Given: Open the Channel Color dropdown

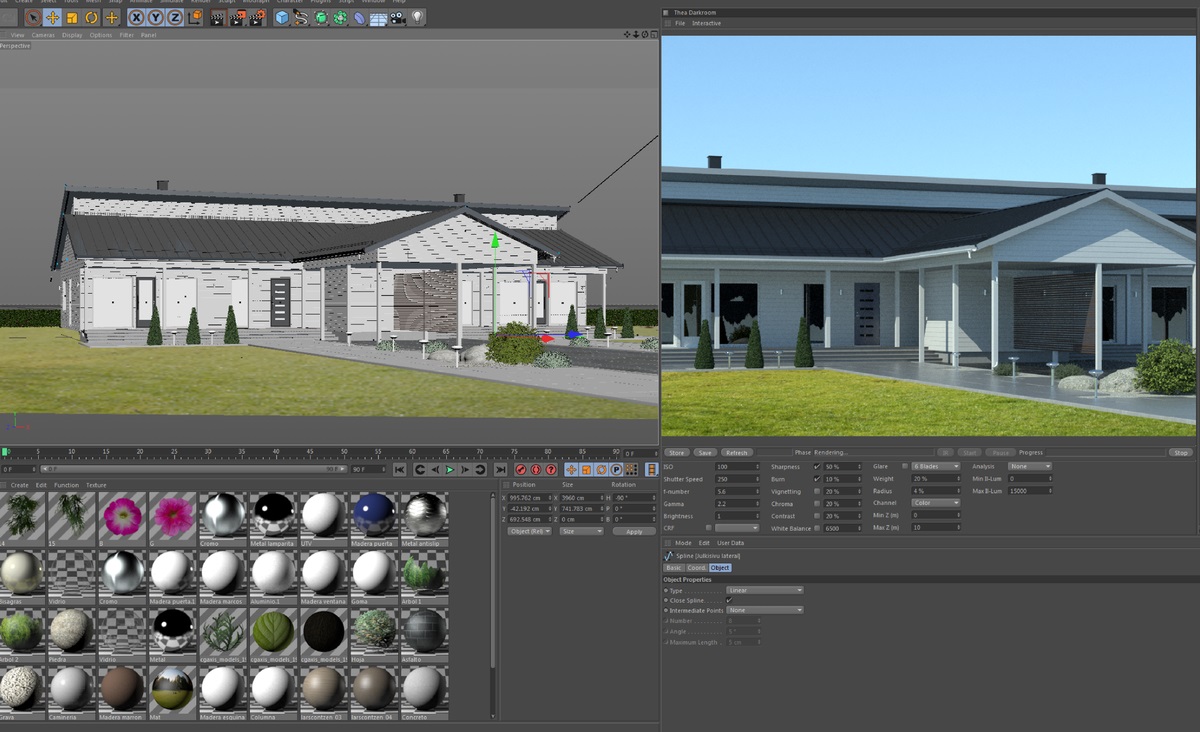Looking at the screenshot, I should point(935,503).
